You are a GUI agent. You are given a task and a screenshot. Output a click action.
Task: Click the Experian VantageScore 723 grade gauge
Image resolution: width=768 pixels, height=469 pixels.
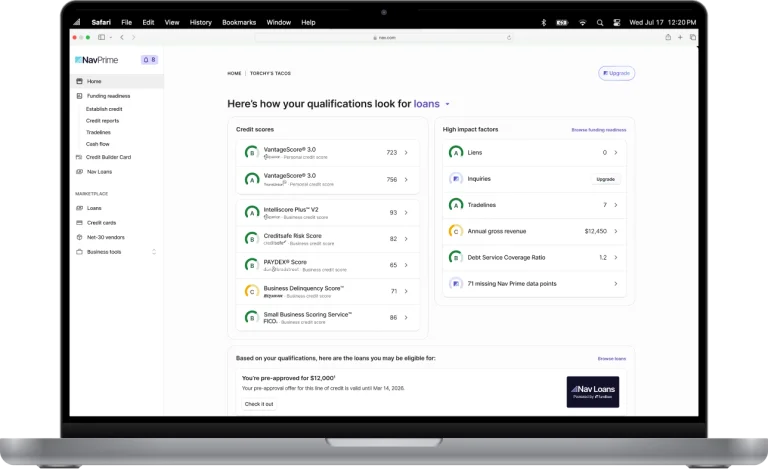point(252,152)
